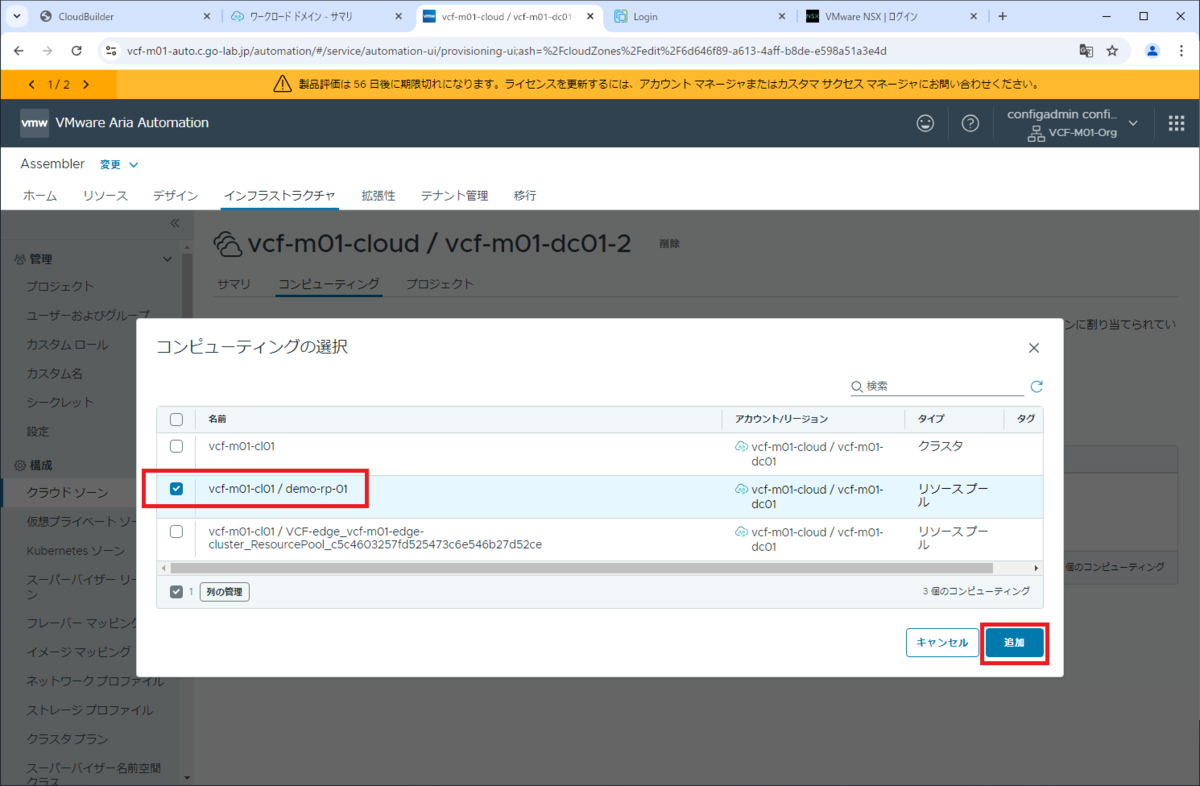Screen dimensions: 1200x786
Task: Go to previous notification banner arrow
Action: point(31,85)
